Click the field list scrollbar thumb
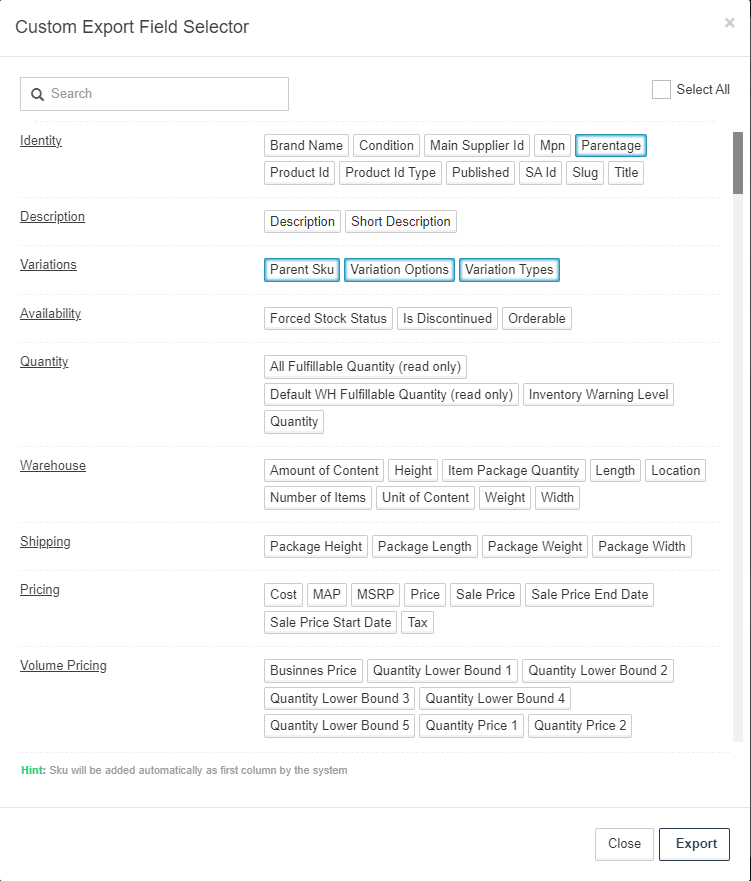 738,163
